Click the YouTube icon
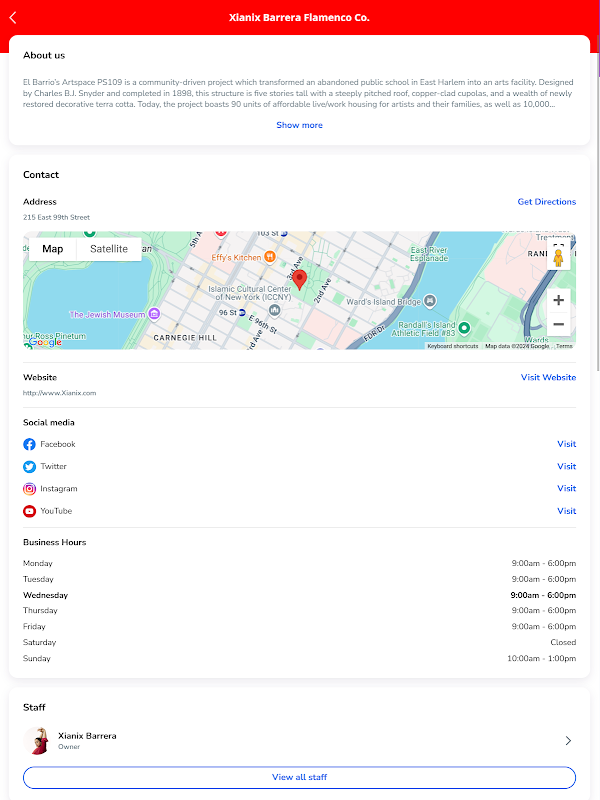600x800 pixels. pos(30,511)
